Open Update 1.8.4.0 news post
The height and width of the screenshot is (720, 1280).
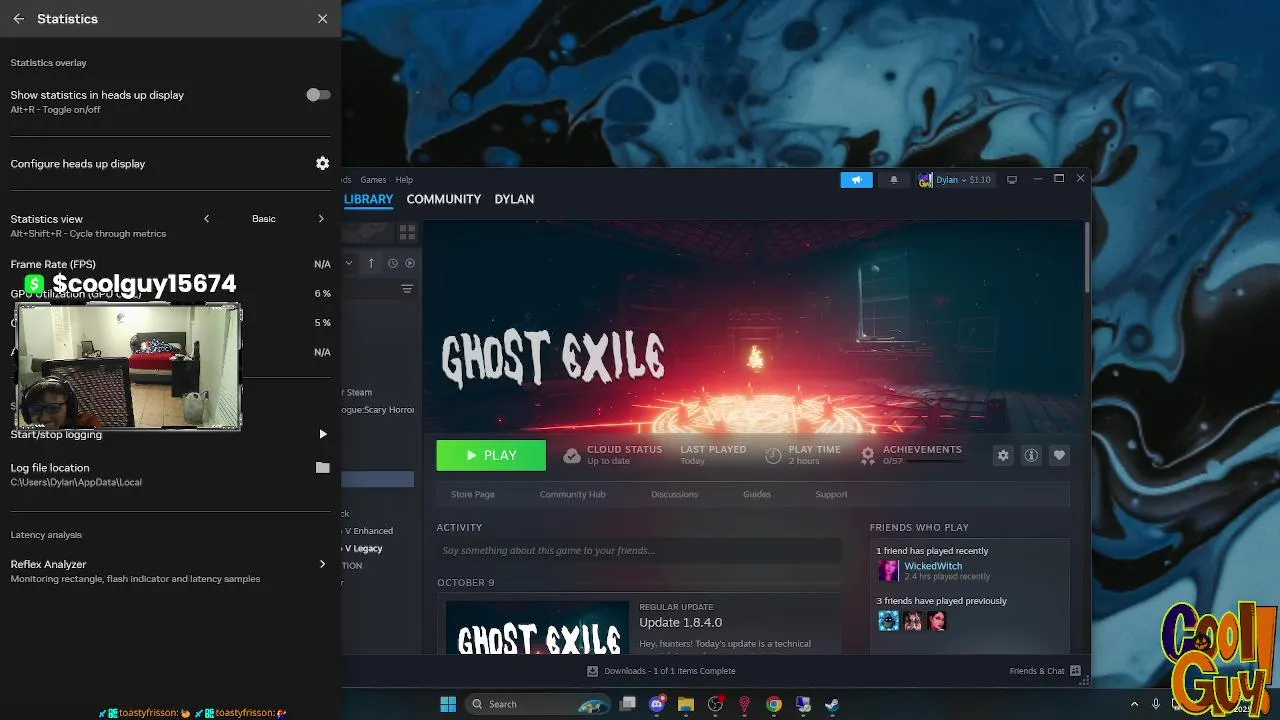[680, 623]
